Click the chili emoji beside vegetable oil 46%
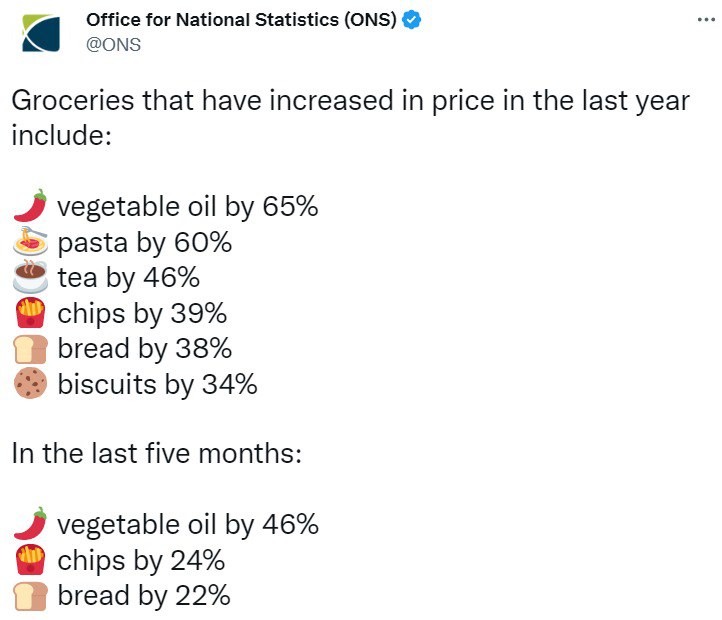Viewport: 722px width, 620px height. tap(30, 524)
